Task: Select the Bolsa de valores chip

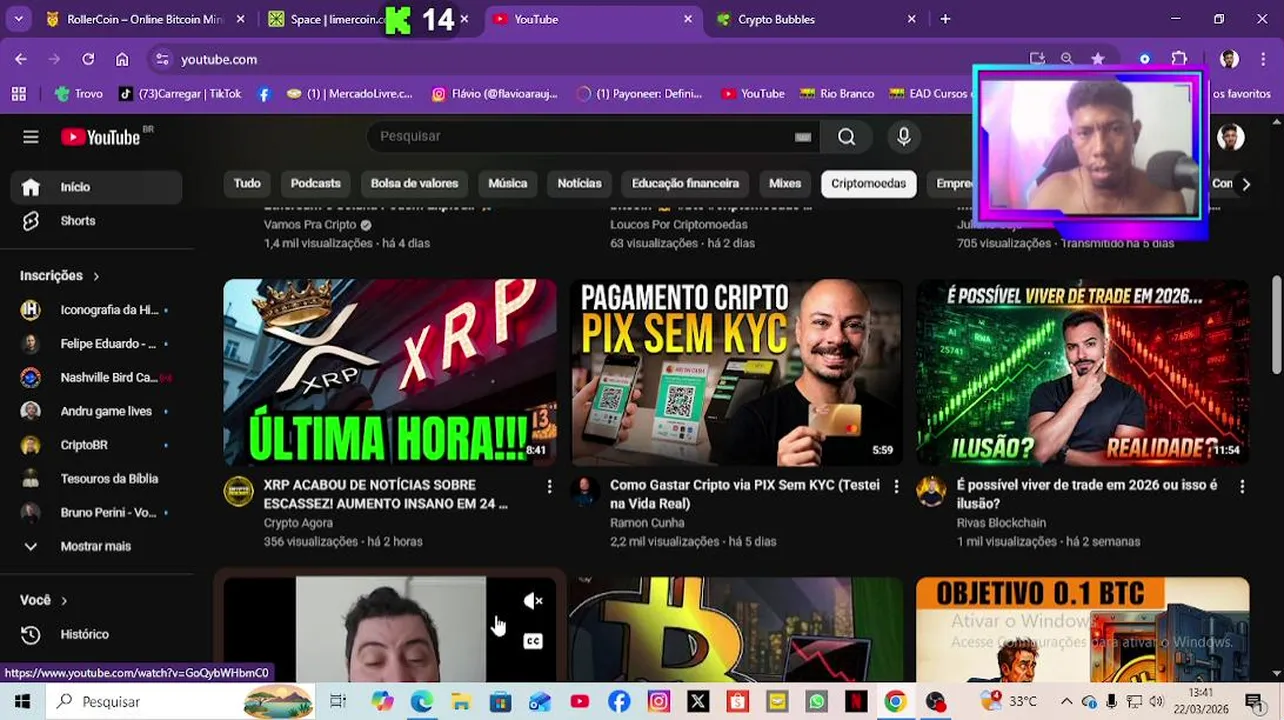Action: 414,184
